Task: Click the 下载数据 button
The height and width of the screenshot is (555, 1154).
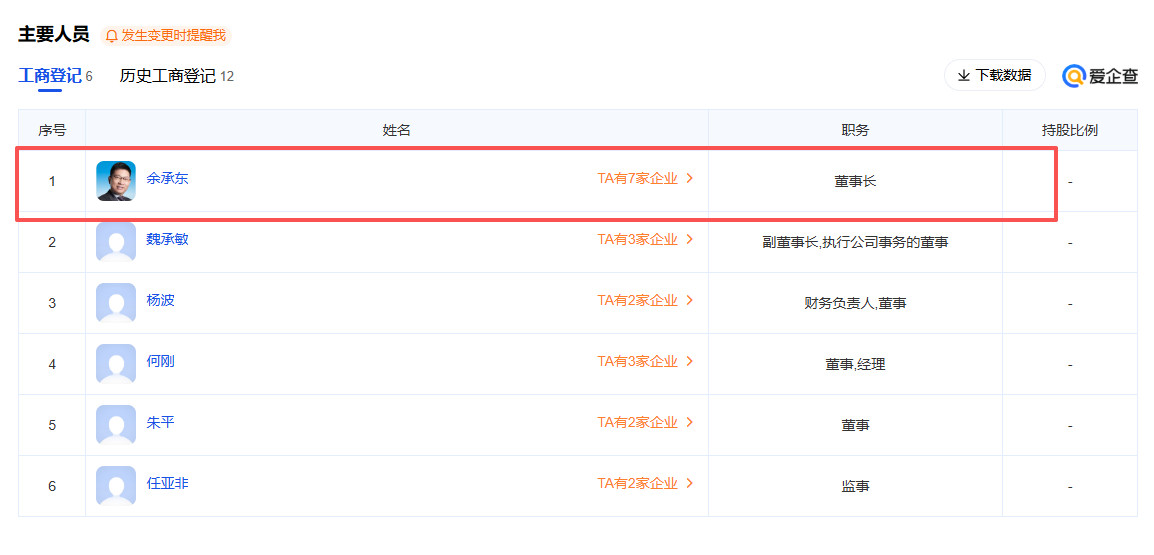Action: tap(994, 76)
